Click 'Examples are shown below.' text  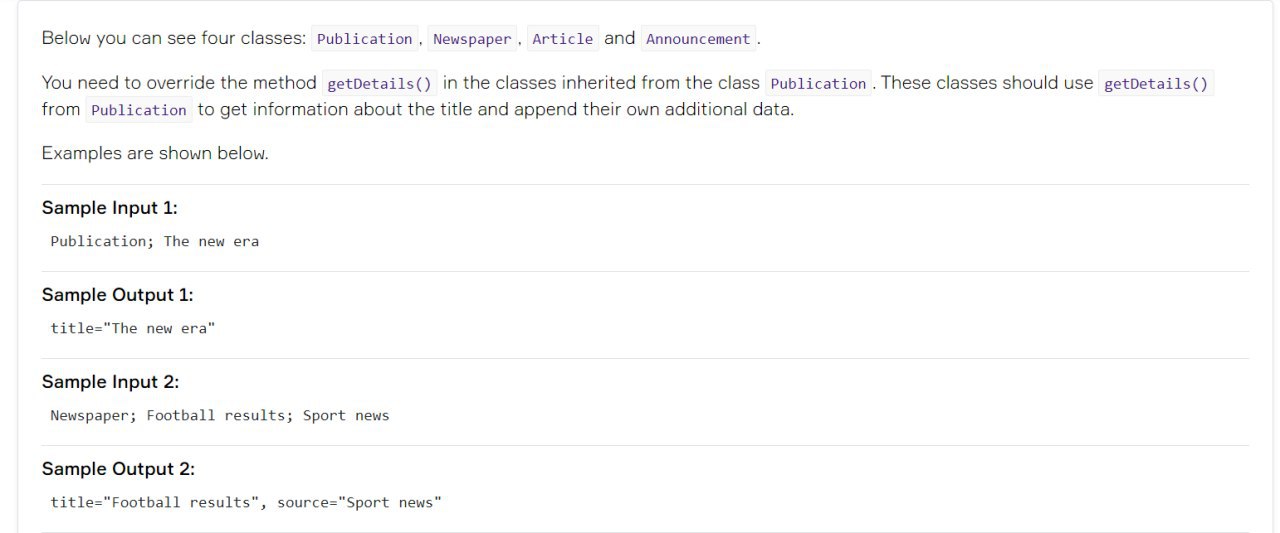(155, 154)
